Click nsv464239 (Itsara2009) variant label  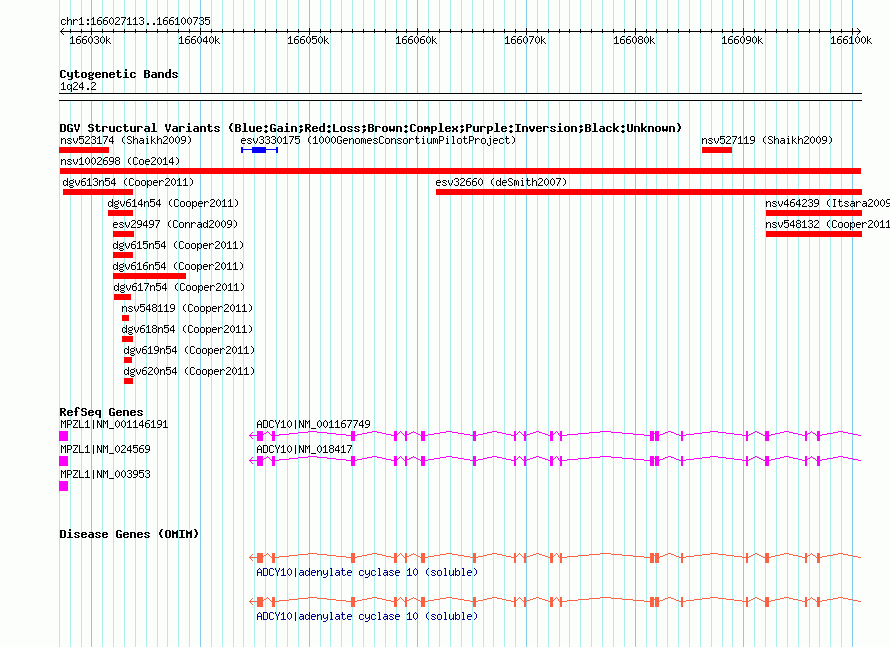(827, 203)
